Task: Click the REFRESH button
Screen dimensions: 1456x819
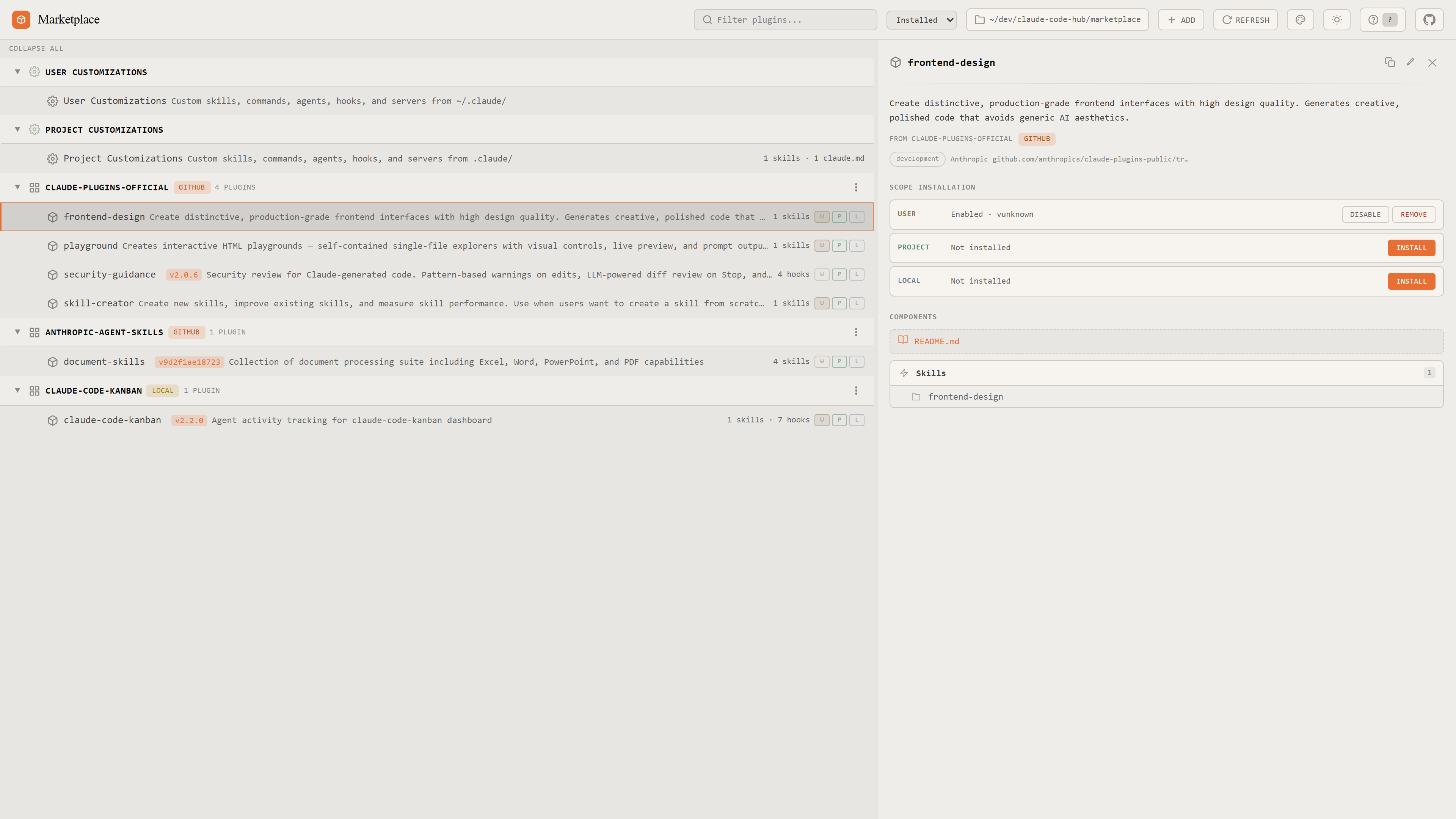Action: pos(1245,20)
